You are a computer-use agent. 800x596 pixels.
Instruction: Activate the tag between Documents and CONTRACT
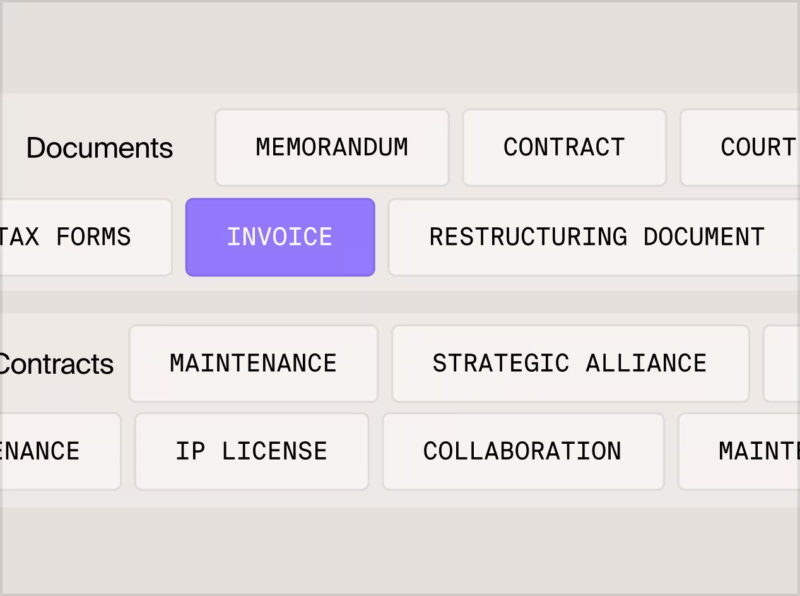click(x=332, y=148)
